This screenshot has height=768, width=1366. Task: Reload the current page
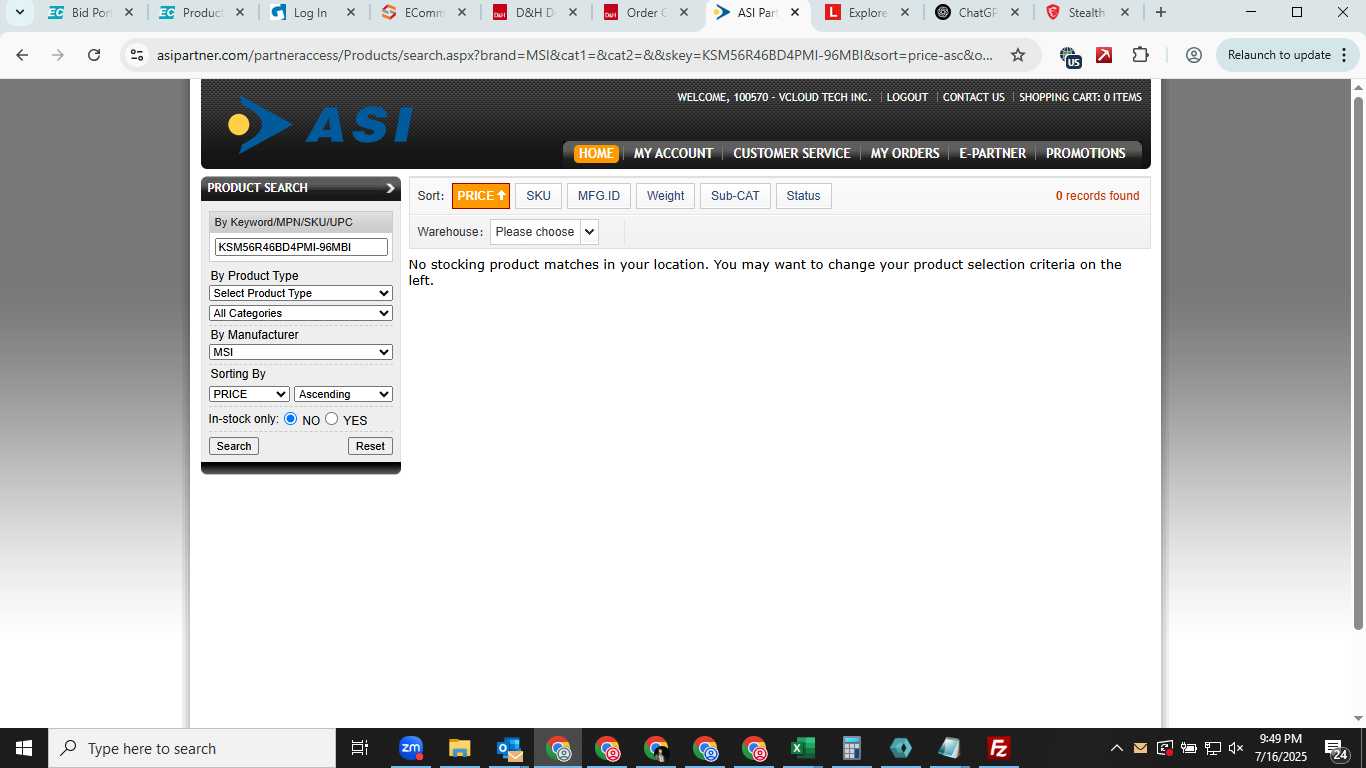coord(94,55)
